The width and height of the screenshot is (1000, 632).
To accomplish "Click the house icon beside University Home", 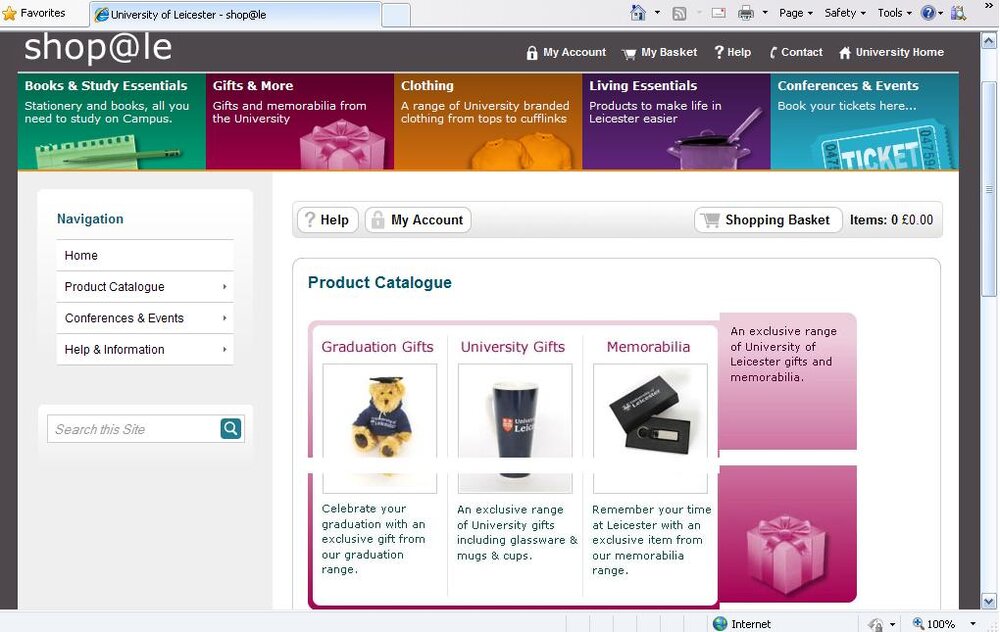I will point(845,53).
